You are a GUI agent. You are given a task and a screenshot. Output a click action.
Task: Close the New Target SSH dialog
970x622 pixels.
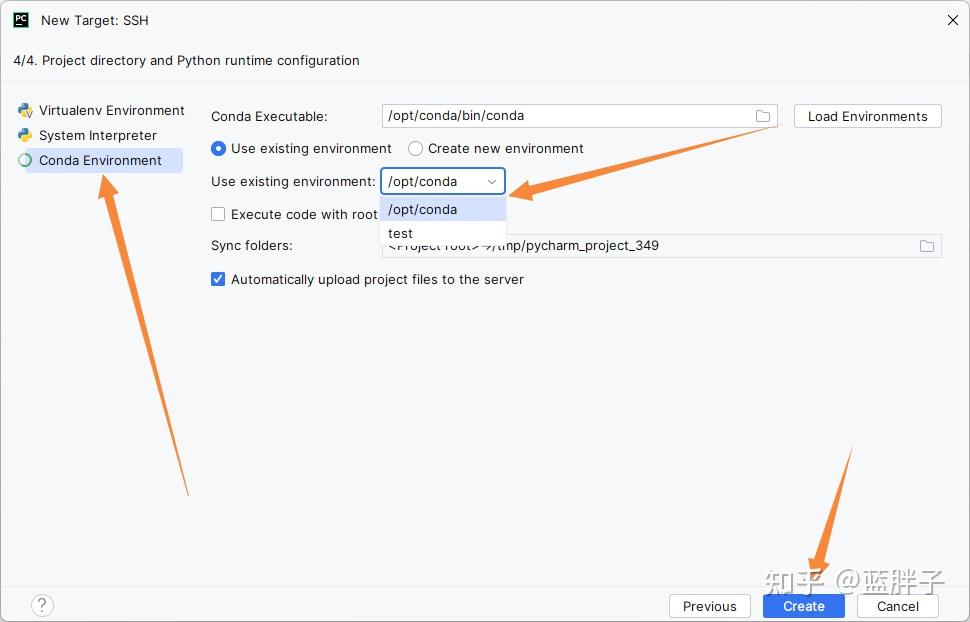pos(951,20)
